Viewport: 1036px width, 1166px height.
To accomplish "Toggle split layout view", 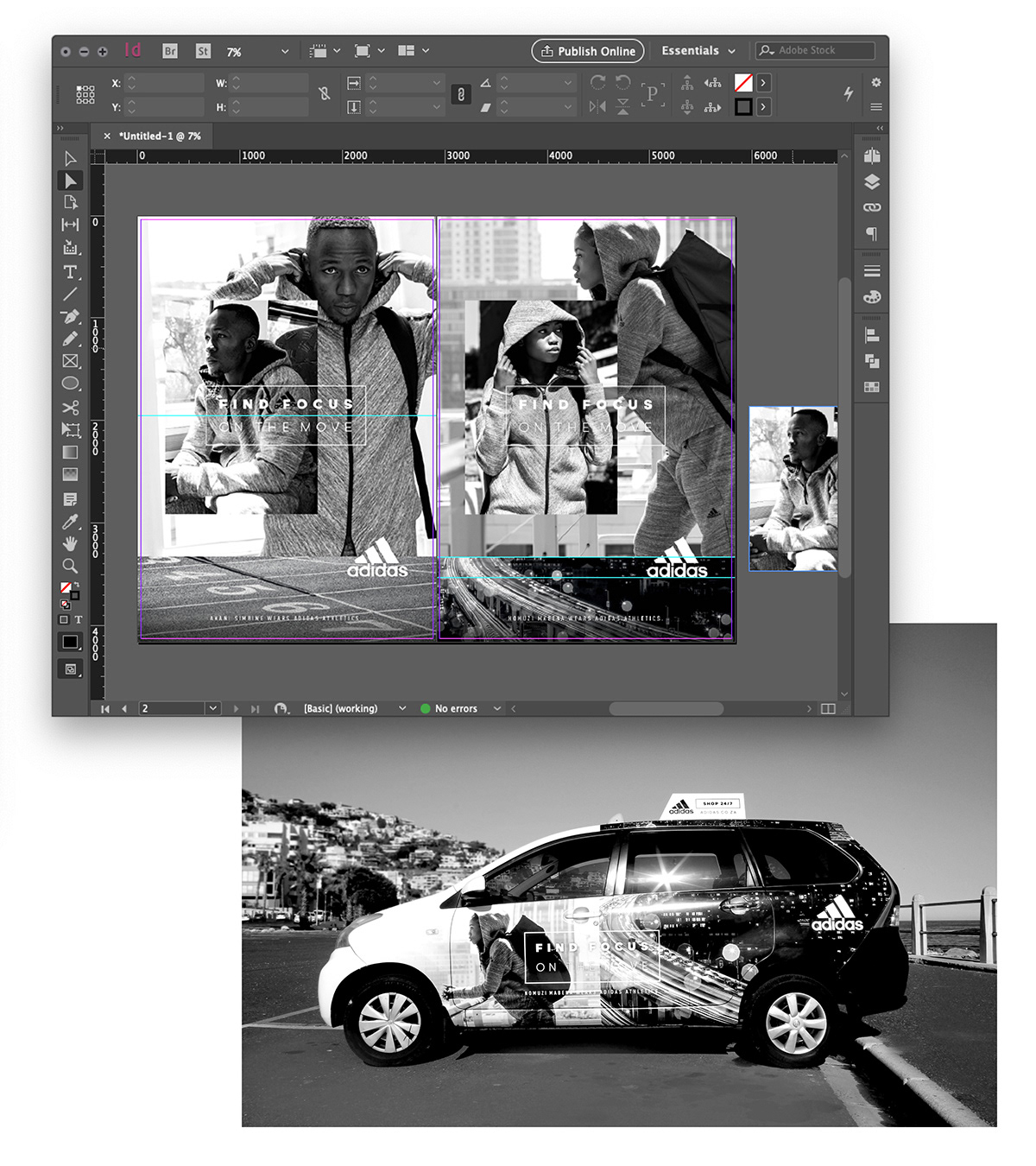I will [x=828, y=708].
